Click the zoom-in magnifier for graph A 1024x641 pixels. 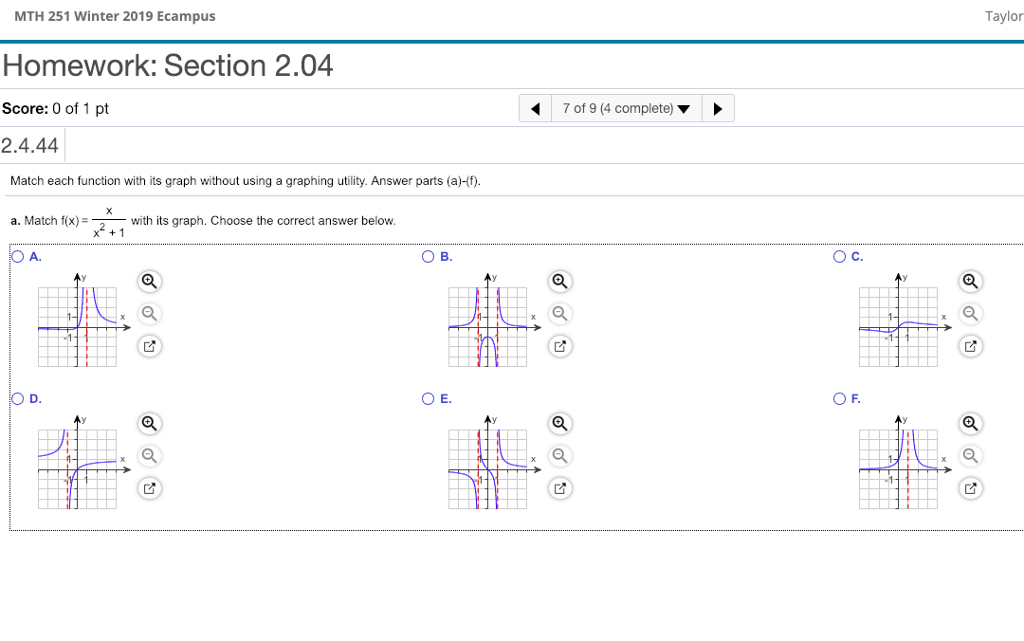(148, 281)
